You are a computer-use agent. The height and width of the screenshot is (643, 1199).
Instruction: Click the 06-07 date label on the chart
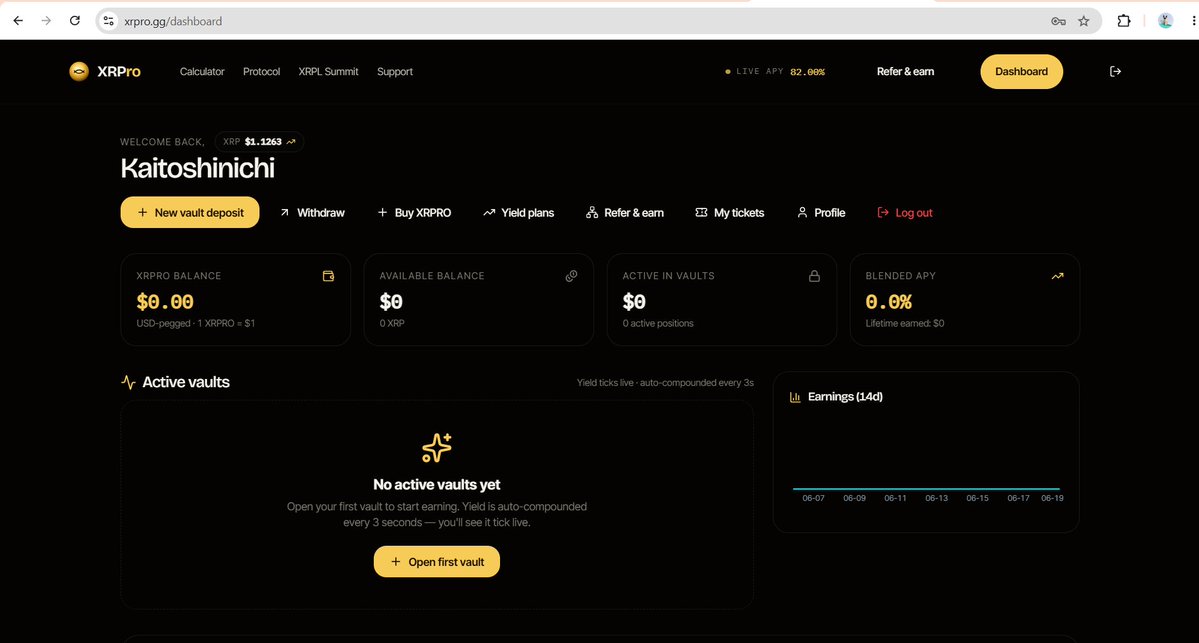click(x=813, y=498)
